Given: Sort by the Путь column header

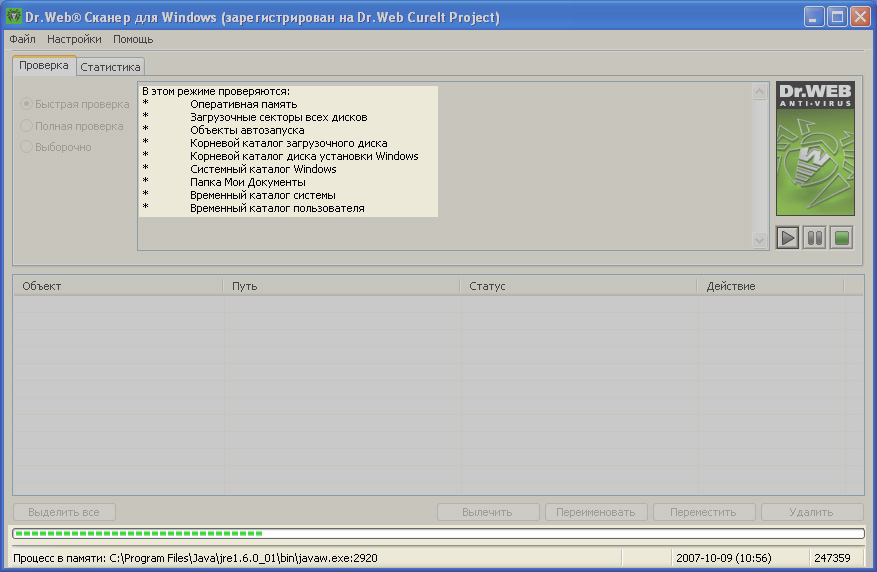Looking at the screenshot, I should click(341, 286).
